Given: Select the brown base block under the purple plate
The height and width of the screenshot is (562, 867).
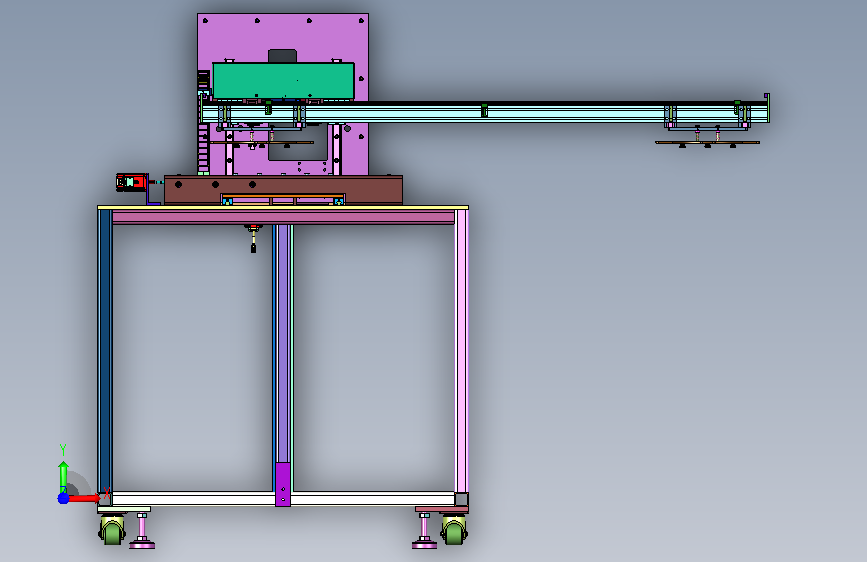Looking at the screenshot, I should tap(283, 190).
